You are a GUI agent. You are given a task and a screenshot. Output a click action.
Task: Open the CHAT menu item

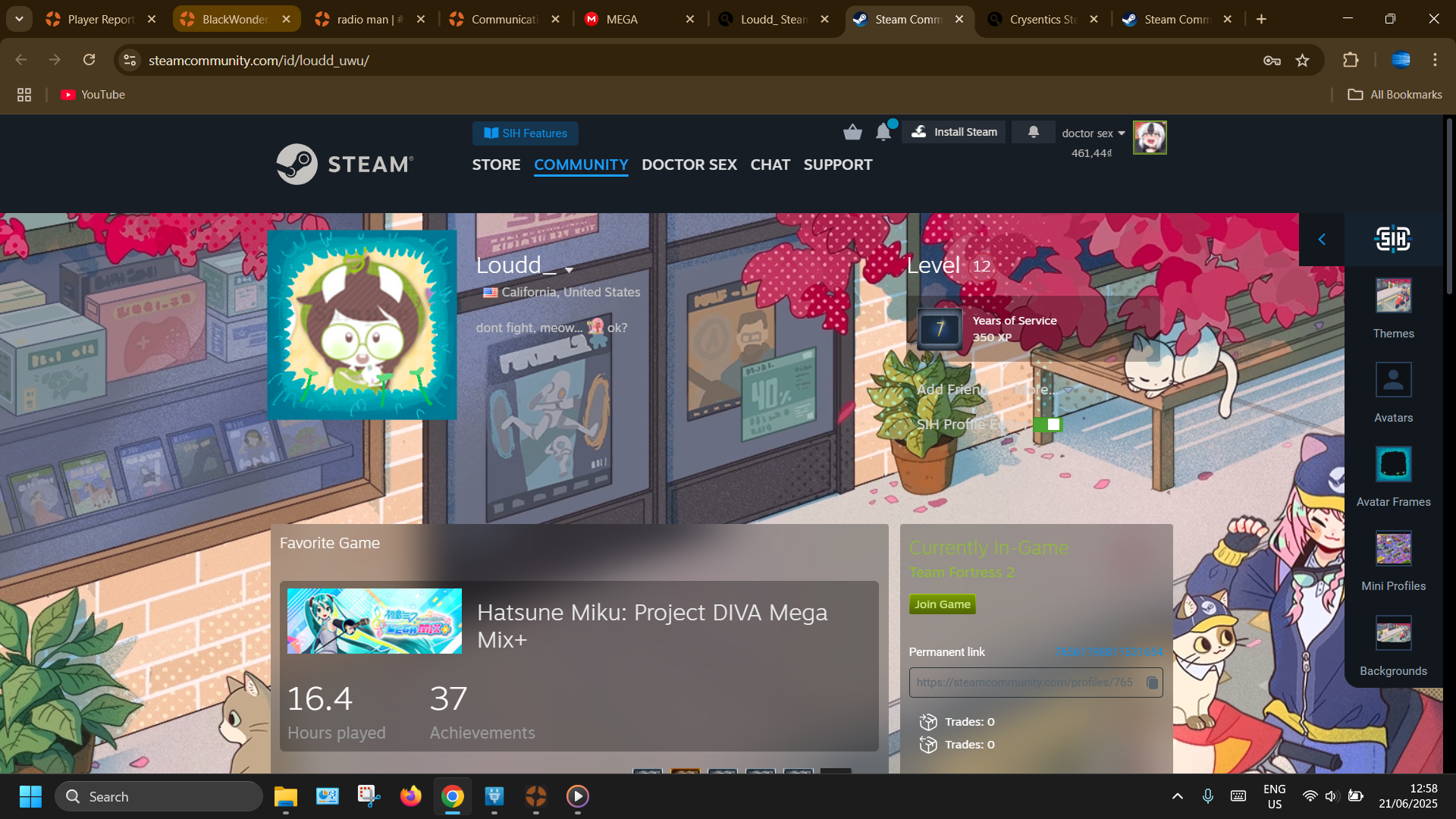(770, 165)
